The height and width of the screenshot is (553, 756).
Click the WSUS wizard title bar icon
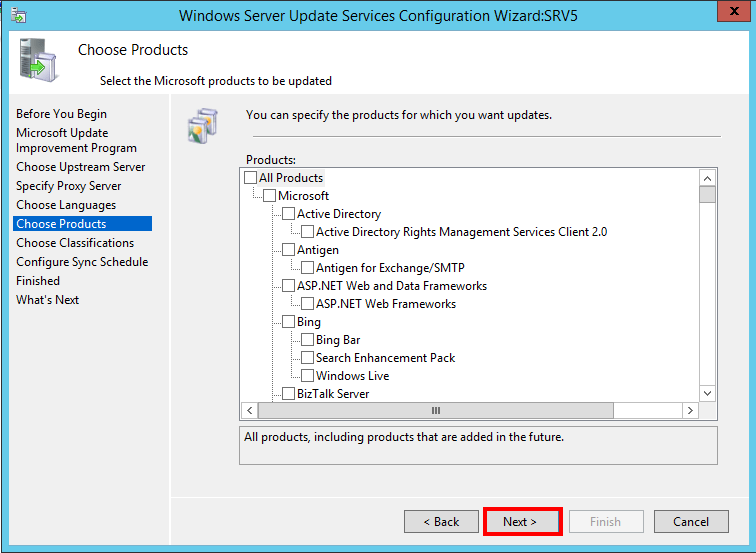point(18,15)
